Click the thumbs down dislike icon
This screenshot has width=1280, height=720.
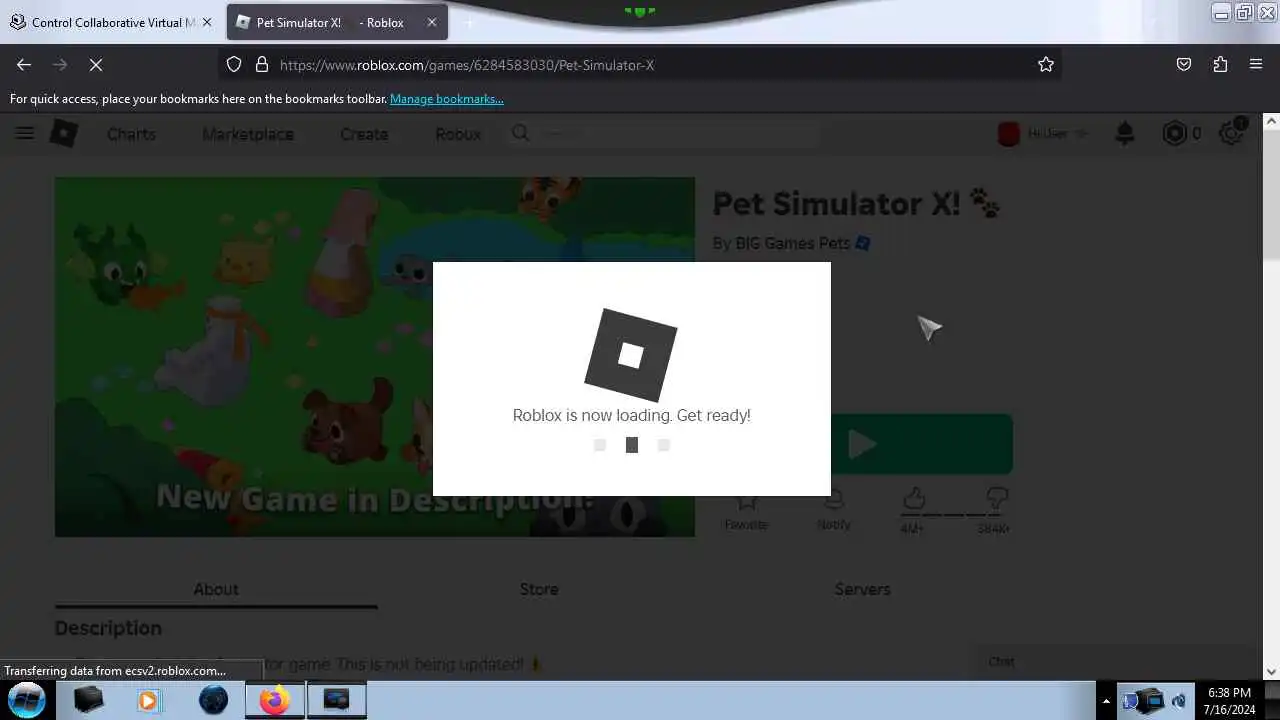point(996,498)
